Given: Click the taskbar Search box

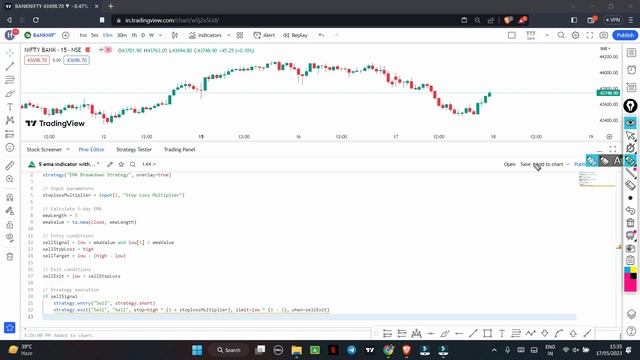Looking at the screenshot, I should 229,350.
